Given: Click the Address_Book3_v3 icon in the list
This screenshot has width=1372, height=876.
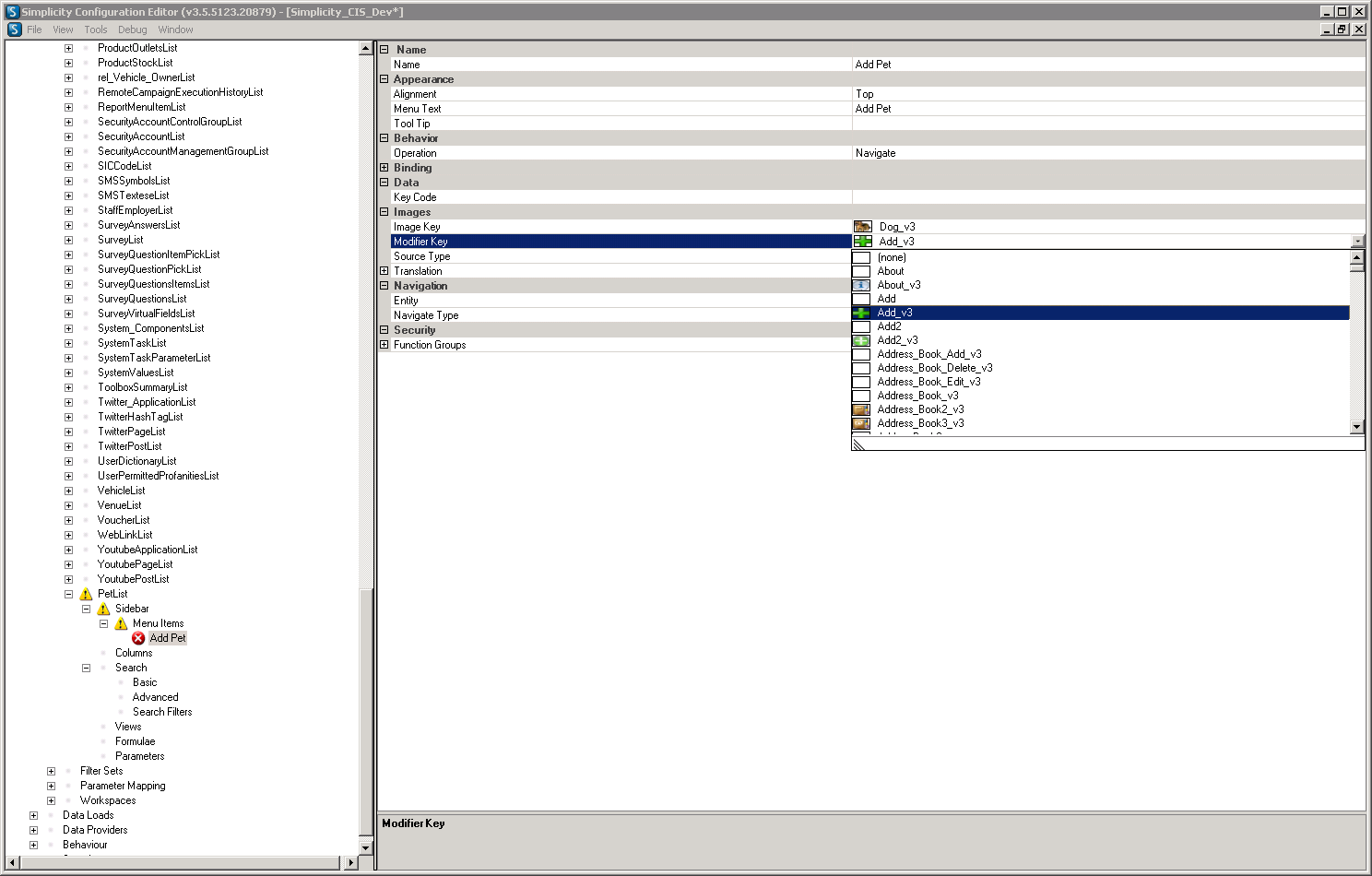Looking at the screenshot, I should pos(861,423).
